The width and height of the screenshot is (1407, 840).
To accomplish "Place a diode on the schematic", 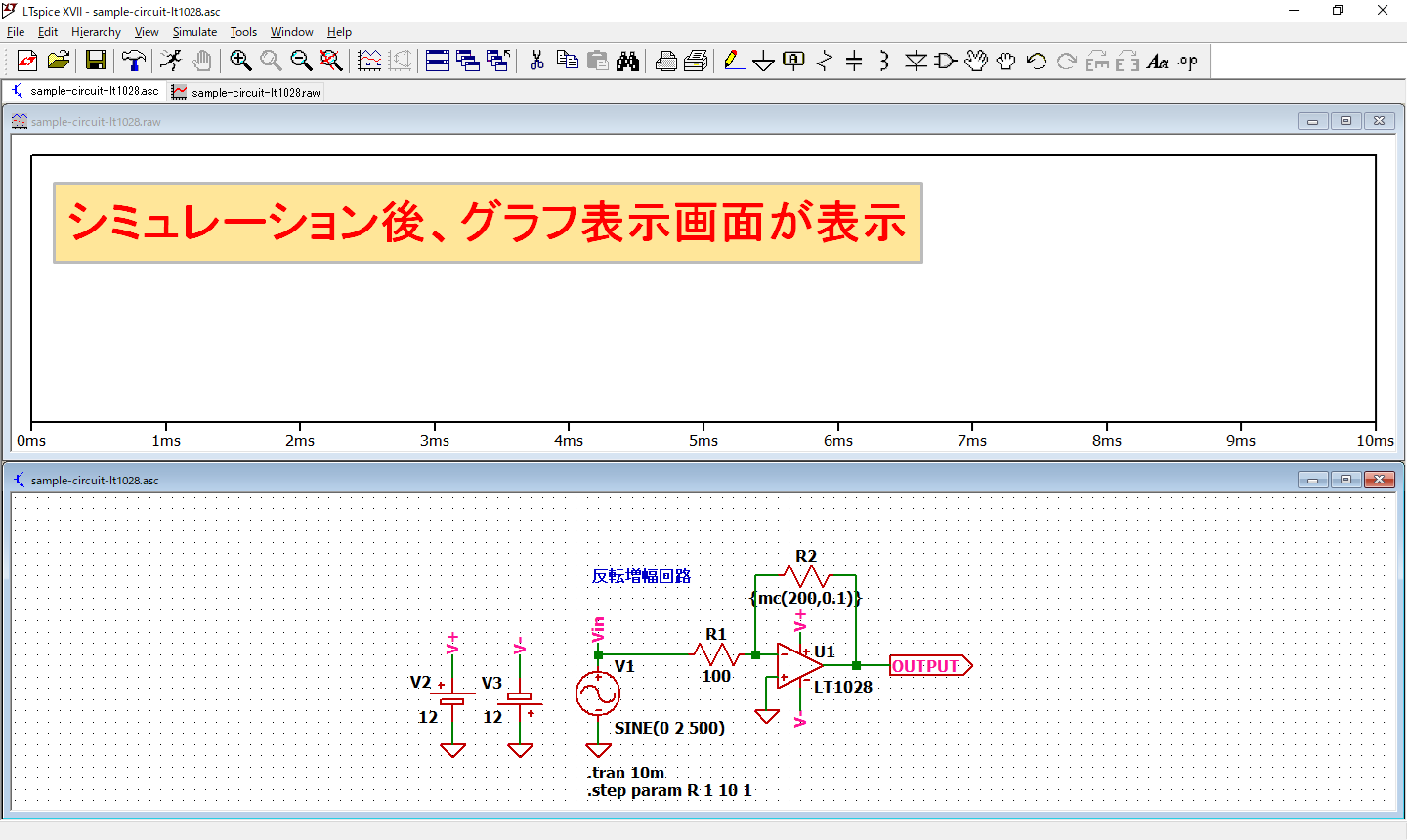I will (915, 61).
